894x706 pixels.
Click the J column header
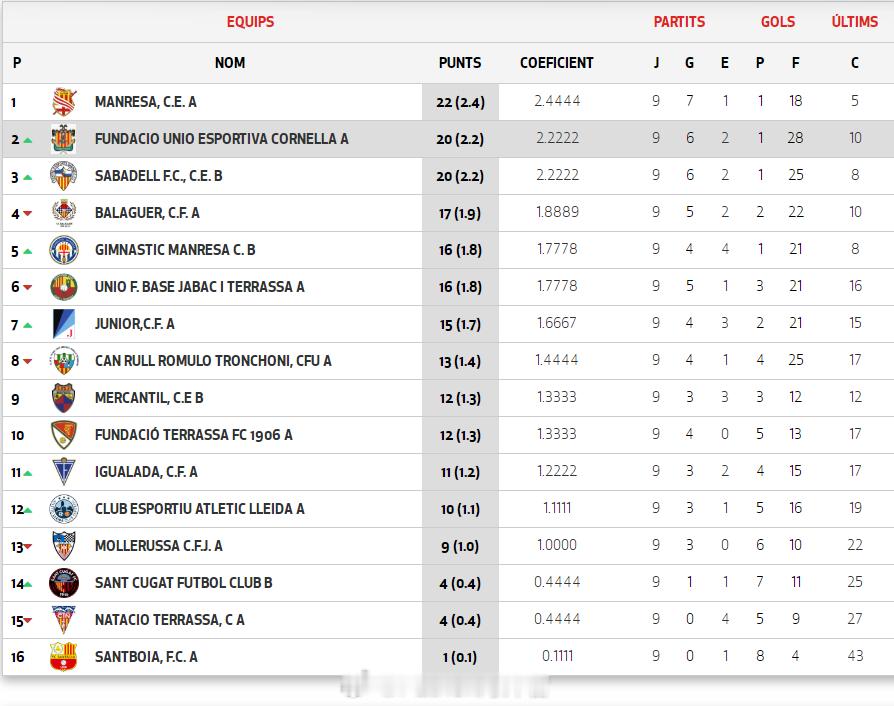coord(656,63)
